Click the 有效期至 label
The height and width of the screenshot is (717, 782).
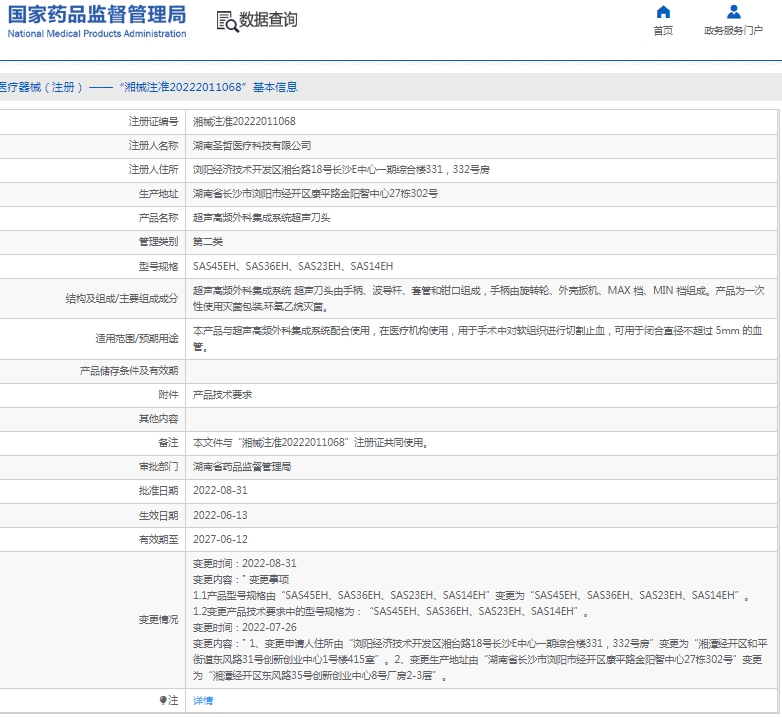pos(158,539)
